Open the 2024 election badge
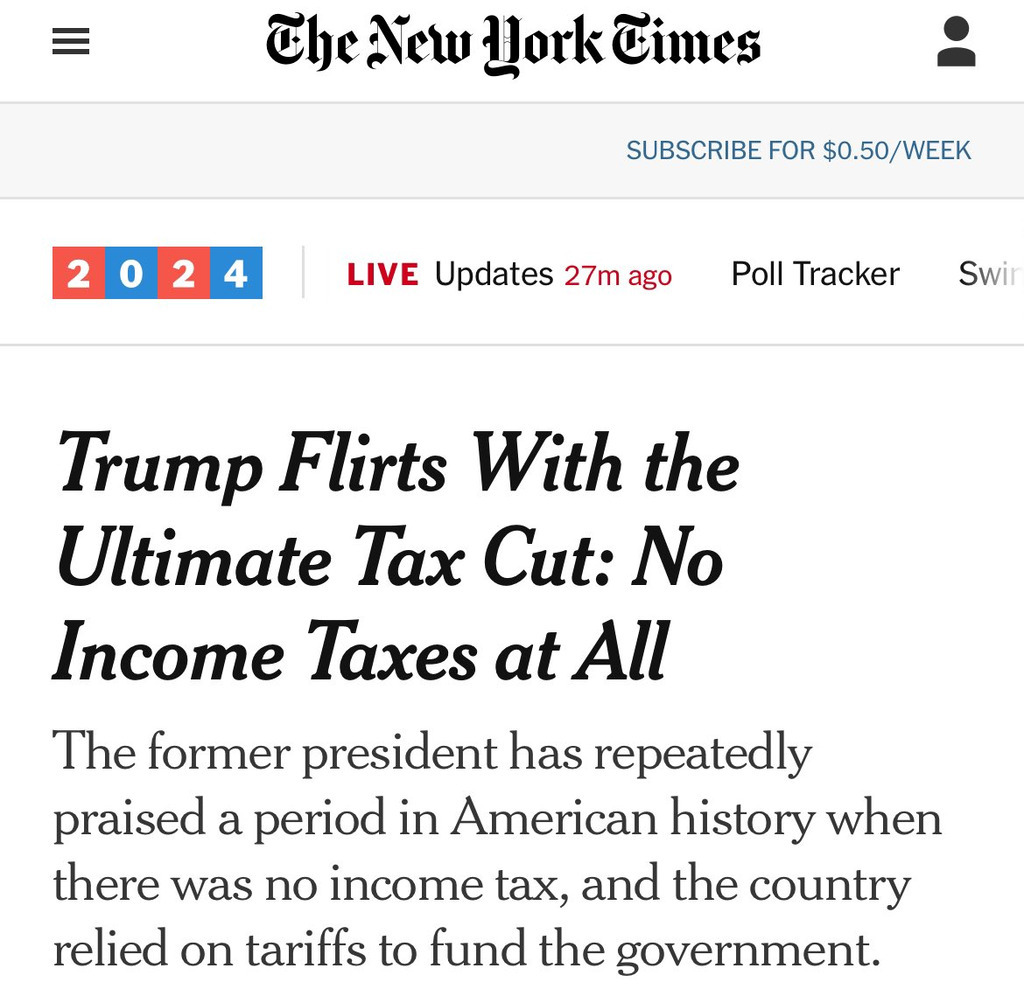 click(157, 273)
